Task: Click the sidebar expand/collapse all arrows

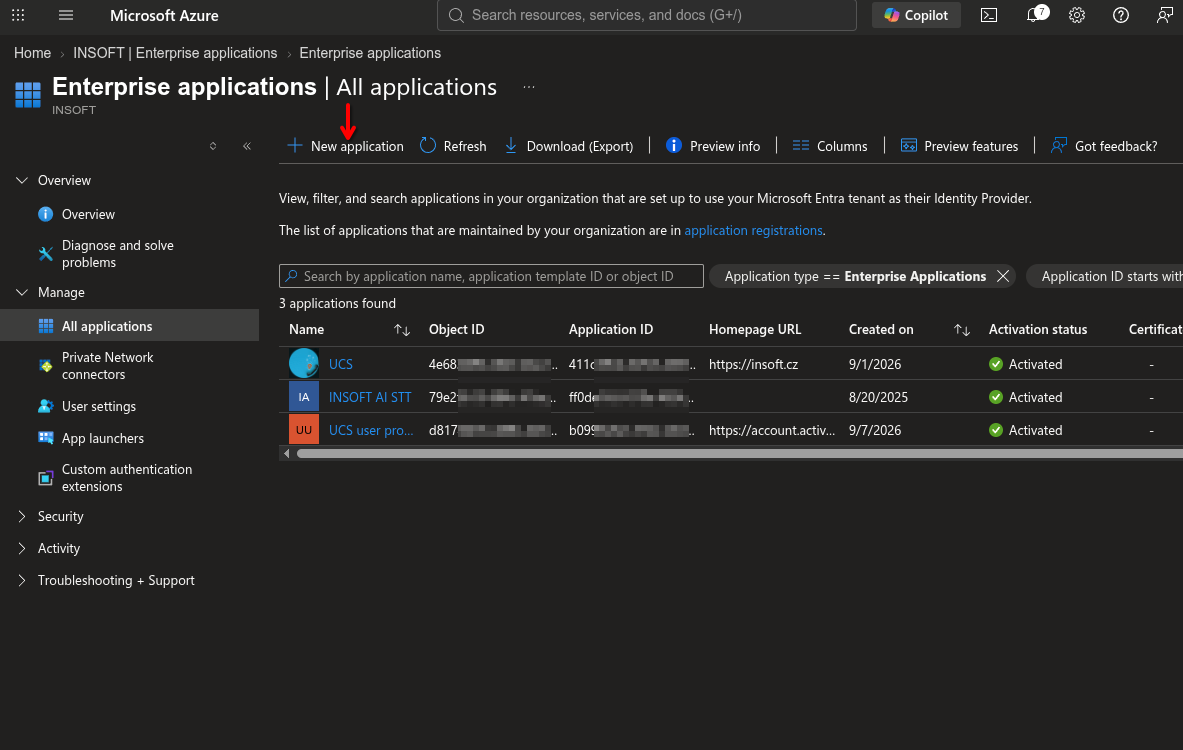Action: click(x=213, y=146)
